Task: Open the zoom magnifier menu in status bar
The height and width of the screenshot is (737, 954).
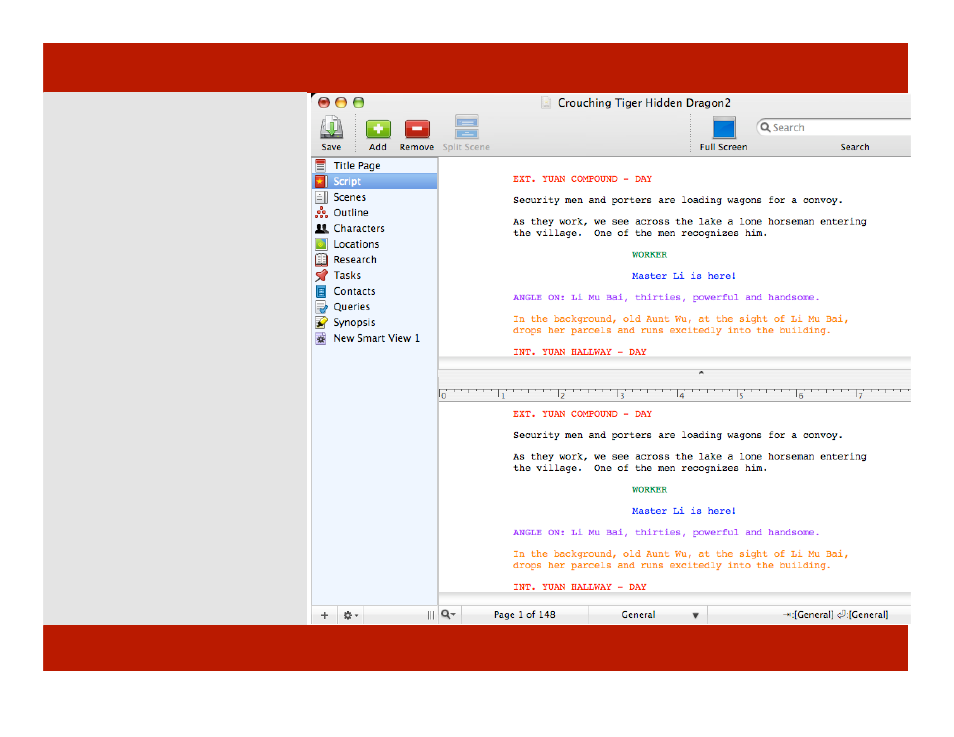Action: coord(448,615)
